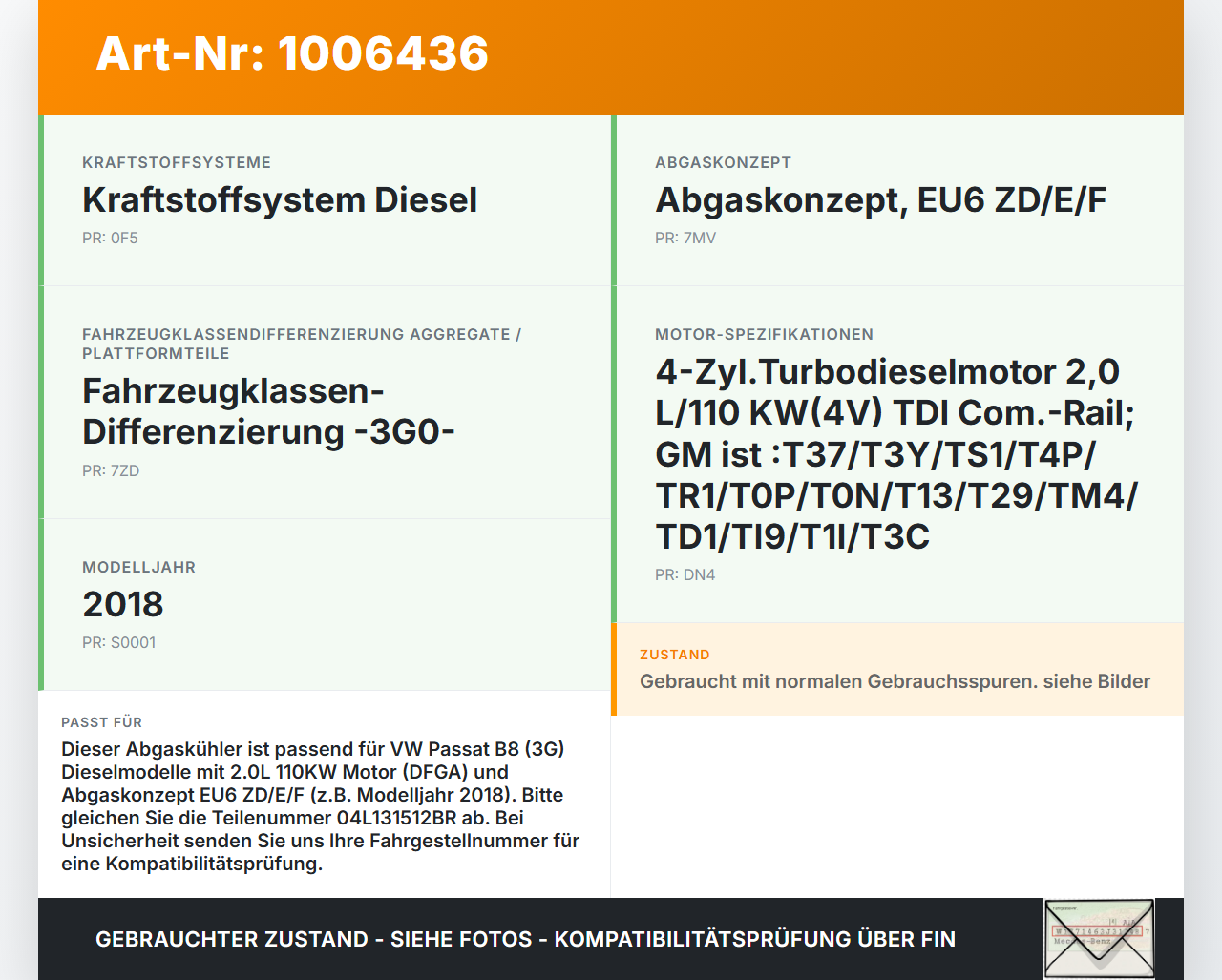Click the PR: 0F5 code
Viewport: 1222px width, 980px height.
point(110,238)
